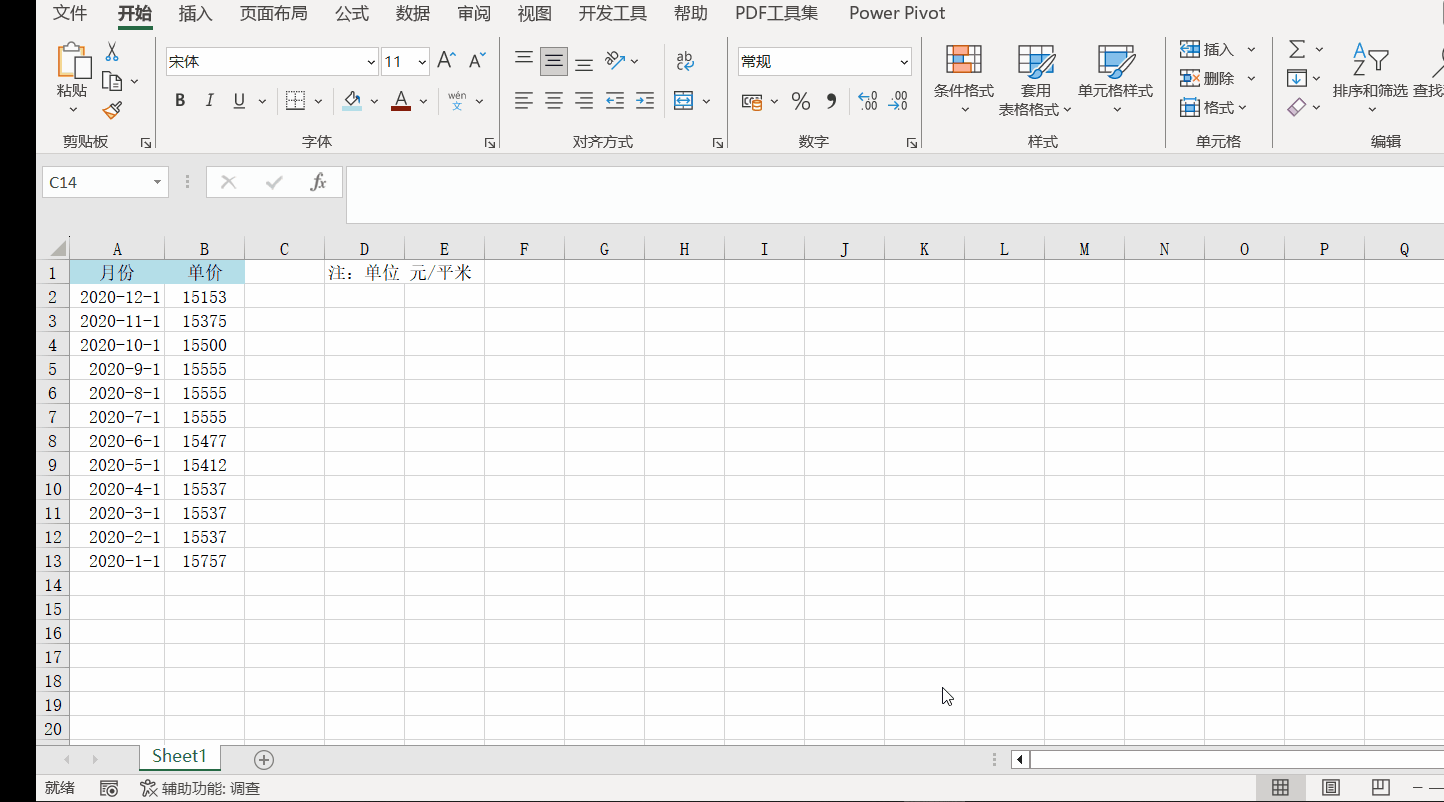Click the increase decimal icon
Image resolution: width=1444 pixels, height=802 pixels.
tap(866, 100)
